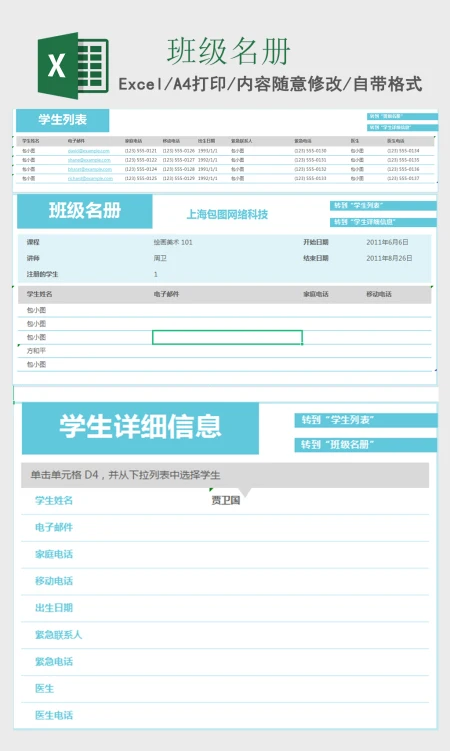Click the 医生 label in the details form
The image size is (450, 751).
coord(44,688)
